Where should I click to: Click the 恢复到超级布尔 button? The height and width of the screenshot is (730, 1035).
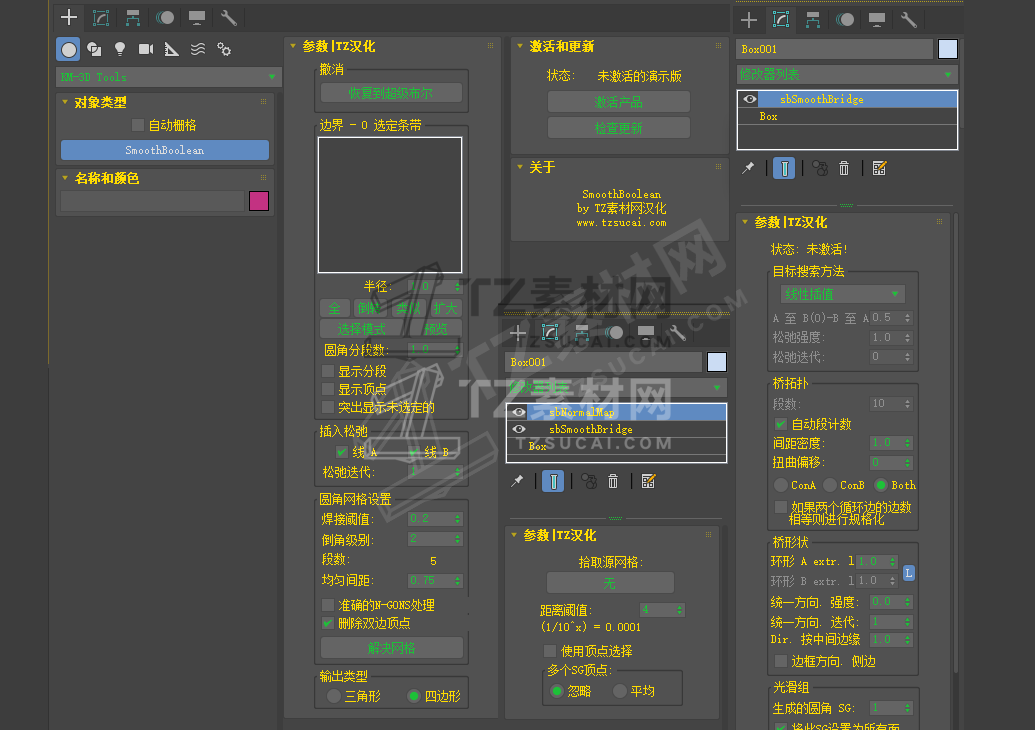click(x=391, y=93)
